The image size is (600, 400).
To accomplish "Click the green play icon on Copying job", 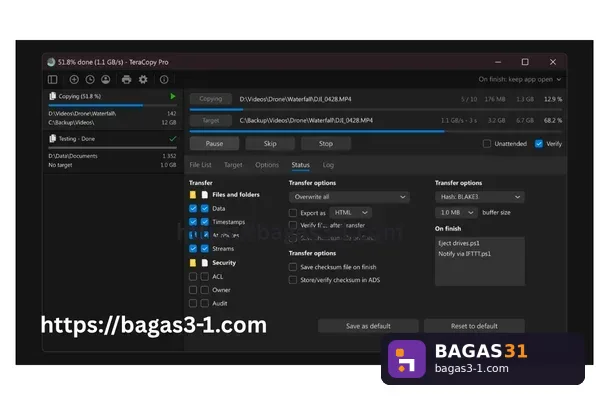I will (173, 96).
